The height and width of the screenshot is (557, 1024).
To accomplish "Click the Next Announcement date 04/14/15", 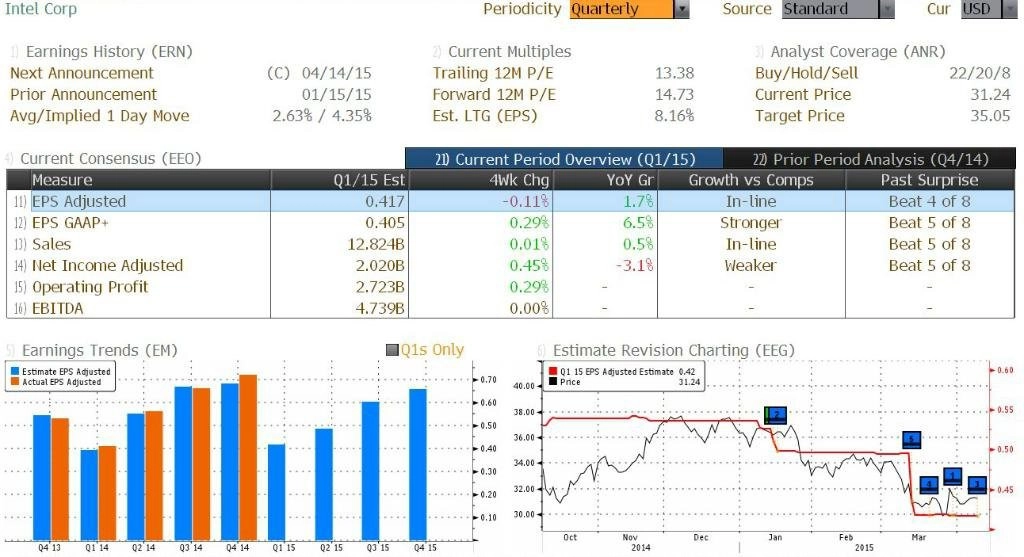I will click(x=336, y=73).
